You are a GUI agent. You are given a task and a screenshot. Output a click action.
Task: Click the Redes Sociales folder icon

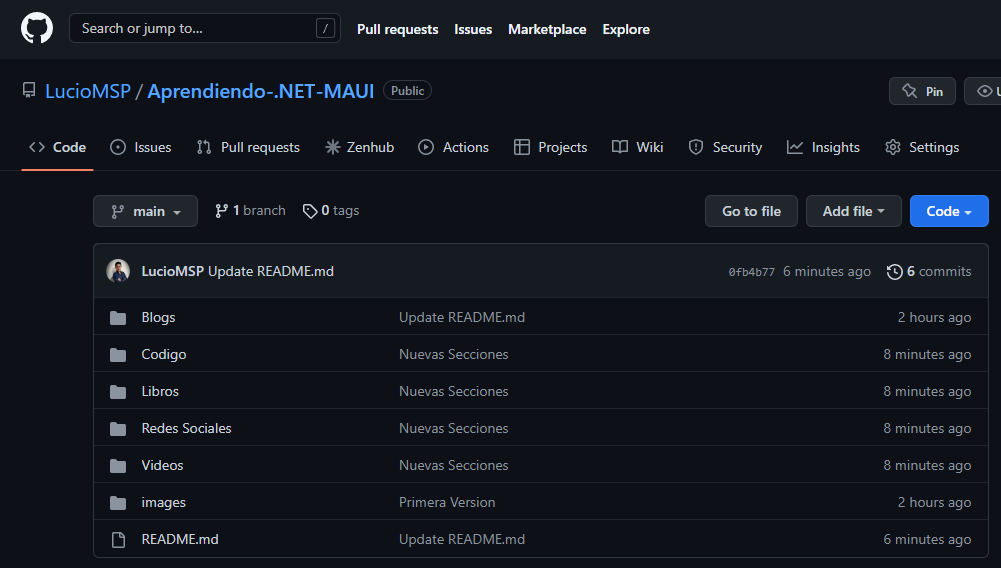118,429
